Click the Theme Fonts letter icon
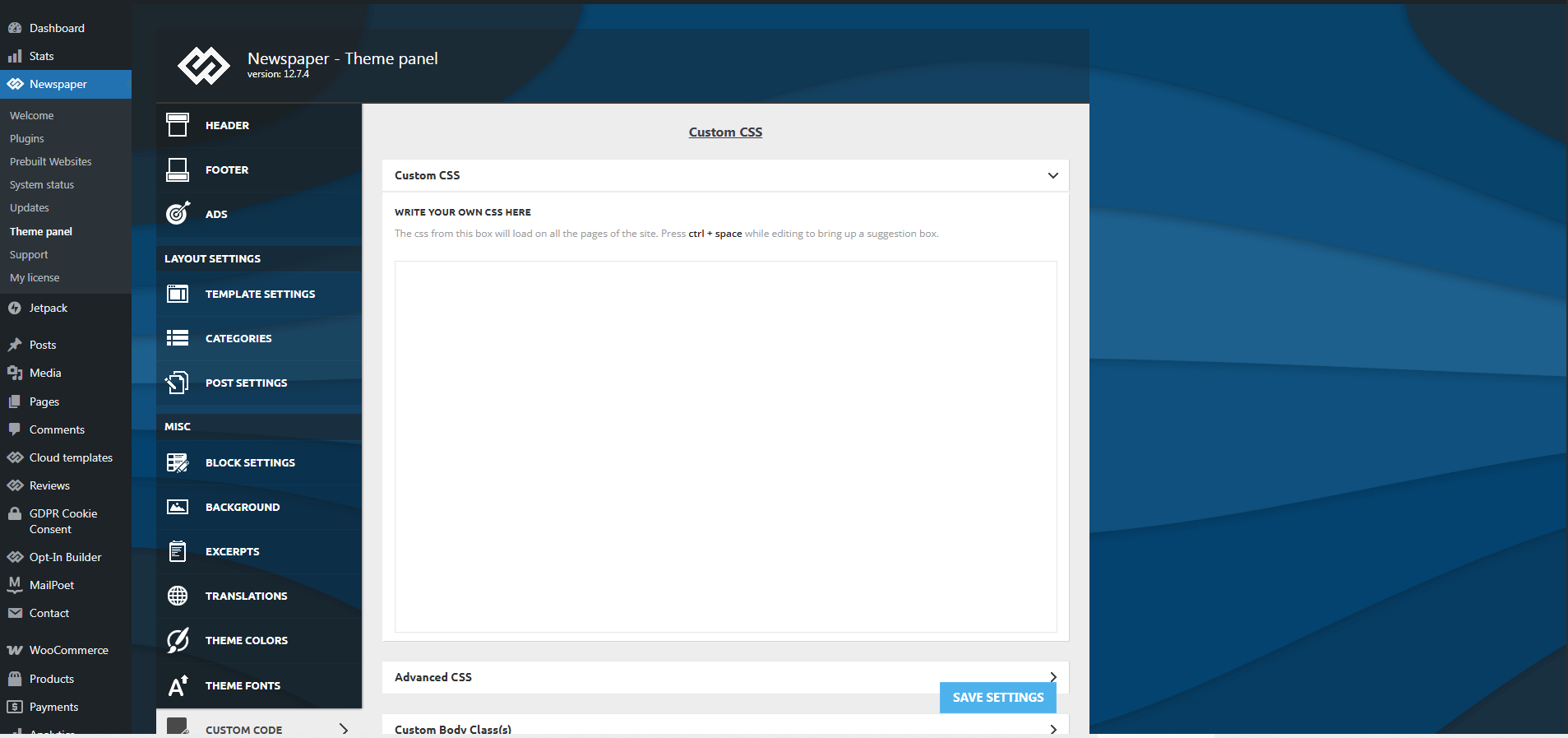This screenshot has width=1568, height=738. pos(178,685)
